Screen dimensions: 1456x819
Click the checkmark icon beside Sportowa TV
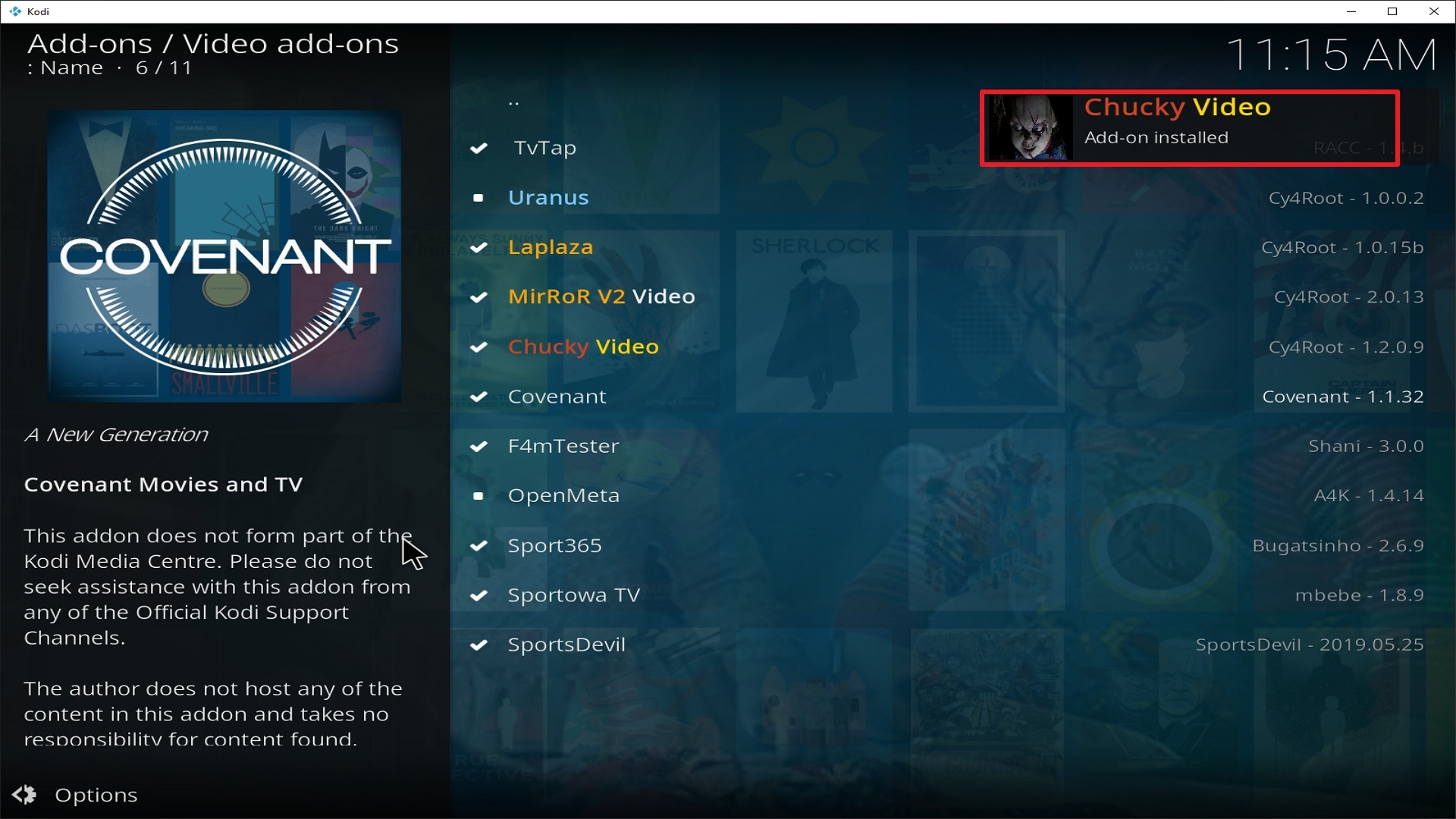click(x=479, y=595)
